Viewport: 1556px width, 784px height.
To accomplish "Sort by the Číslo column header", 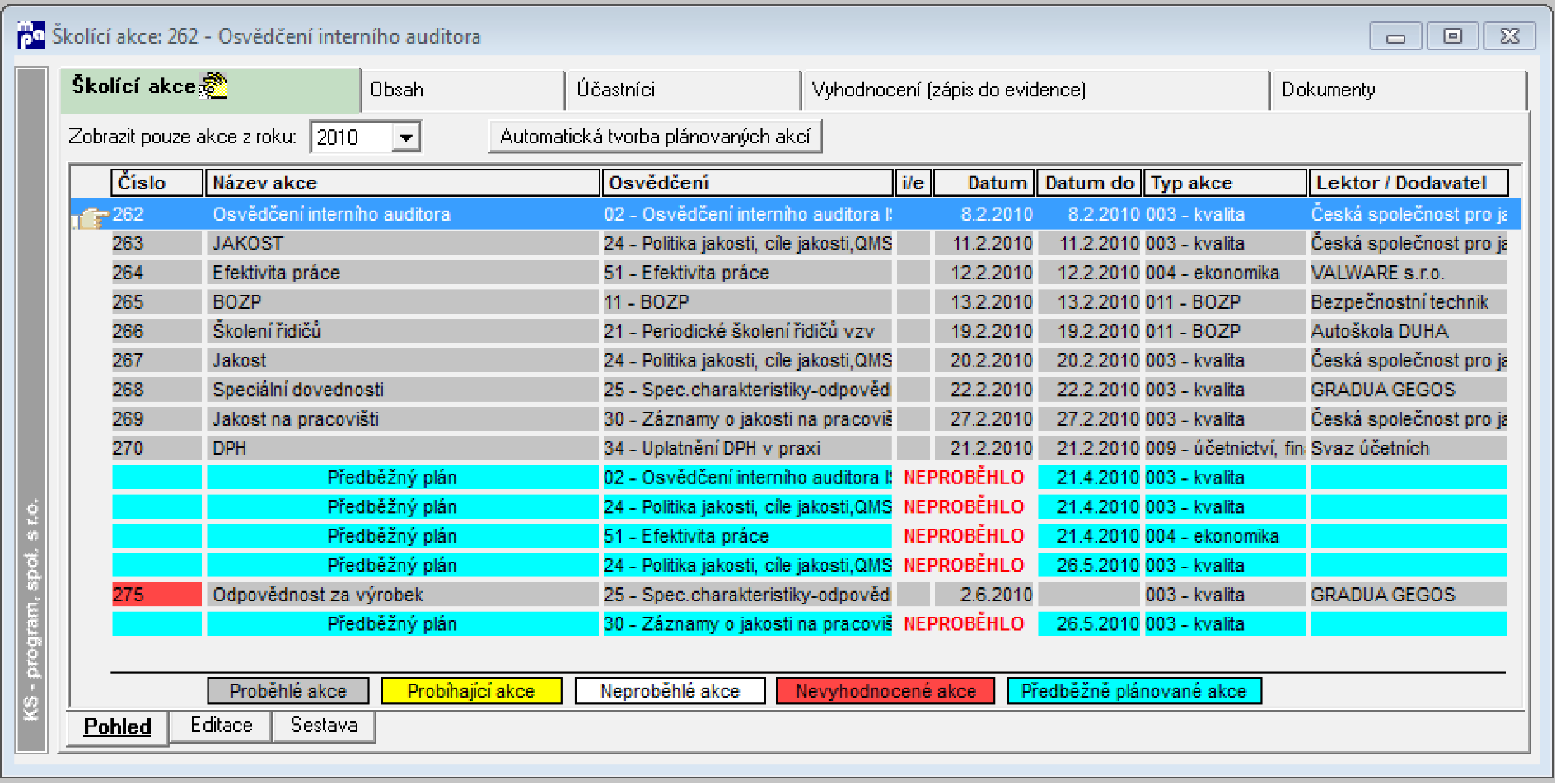I will [157, 183].
